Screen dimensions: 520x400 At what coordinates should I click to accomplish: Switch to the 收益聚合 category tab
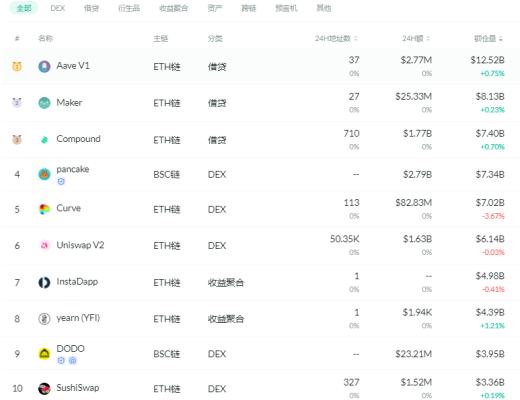[x=174, y=8]
